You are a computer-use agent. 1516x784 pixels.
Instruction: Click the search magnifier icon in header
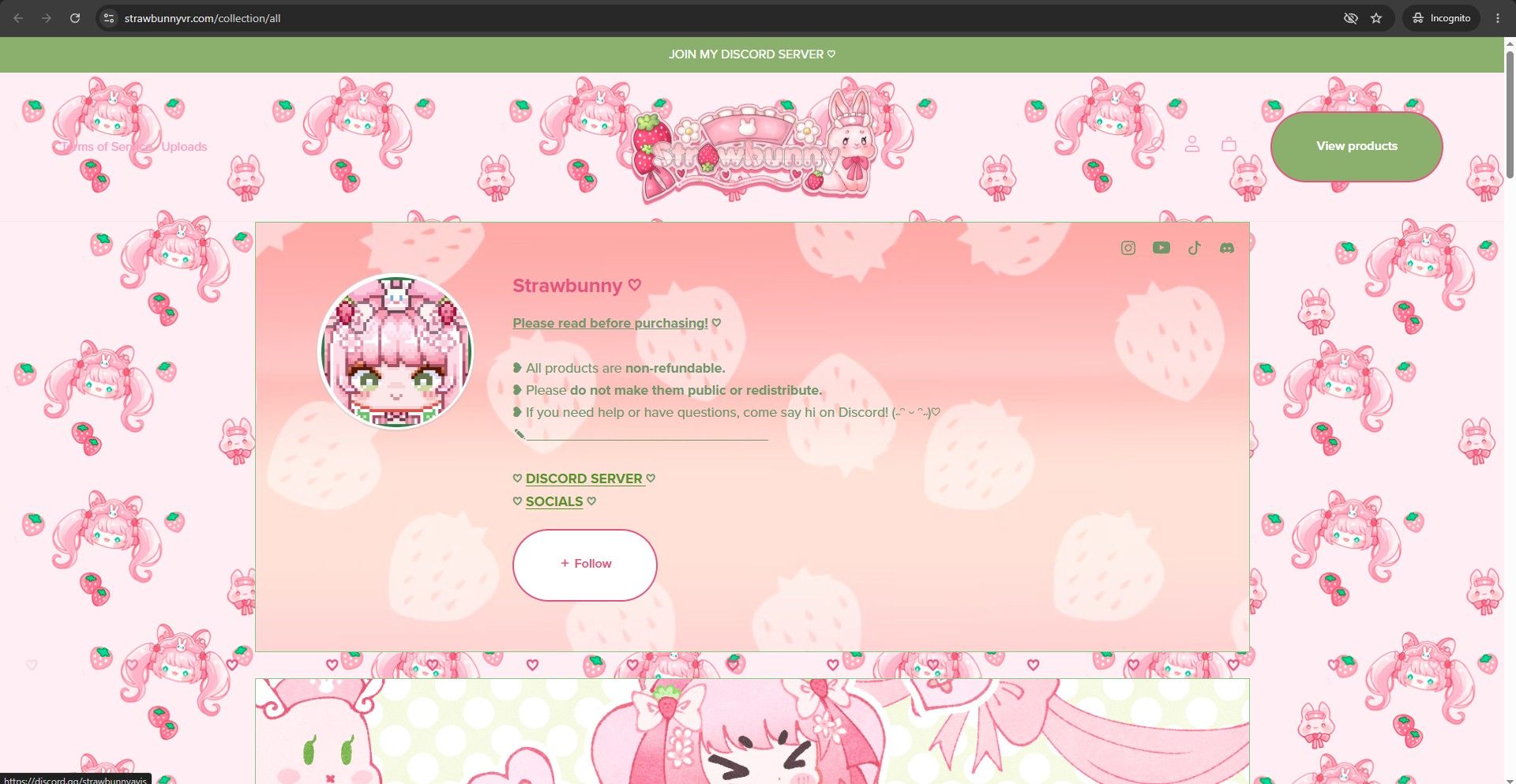tap(1157, 144)
